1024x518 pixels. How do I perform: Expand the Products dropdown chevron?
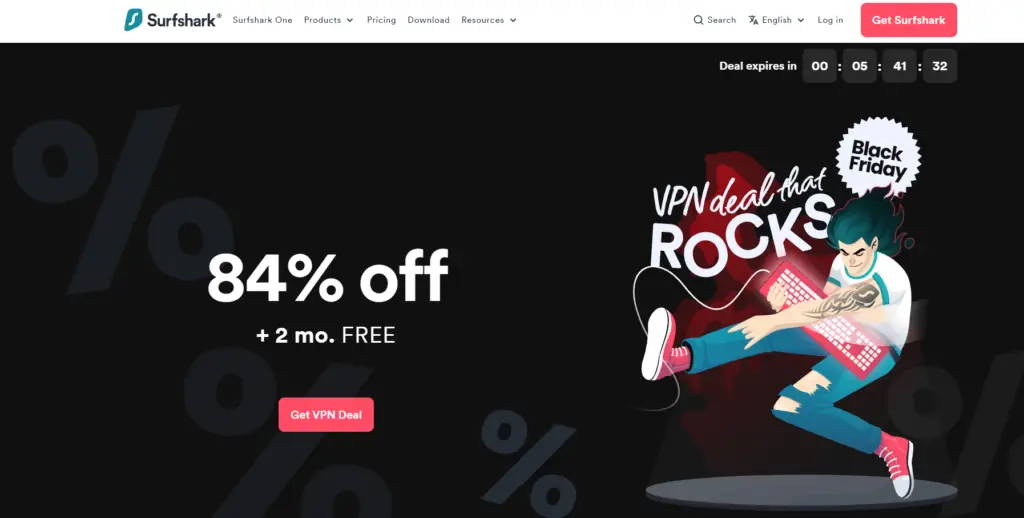(349, 20)
